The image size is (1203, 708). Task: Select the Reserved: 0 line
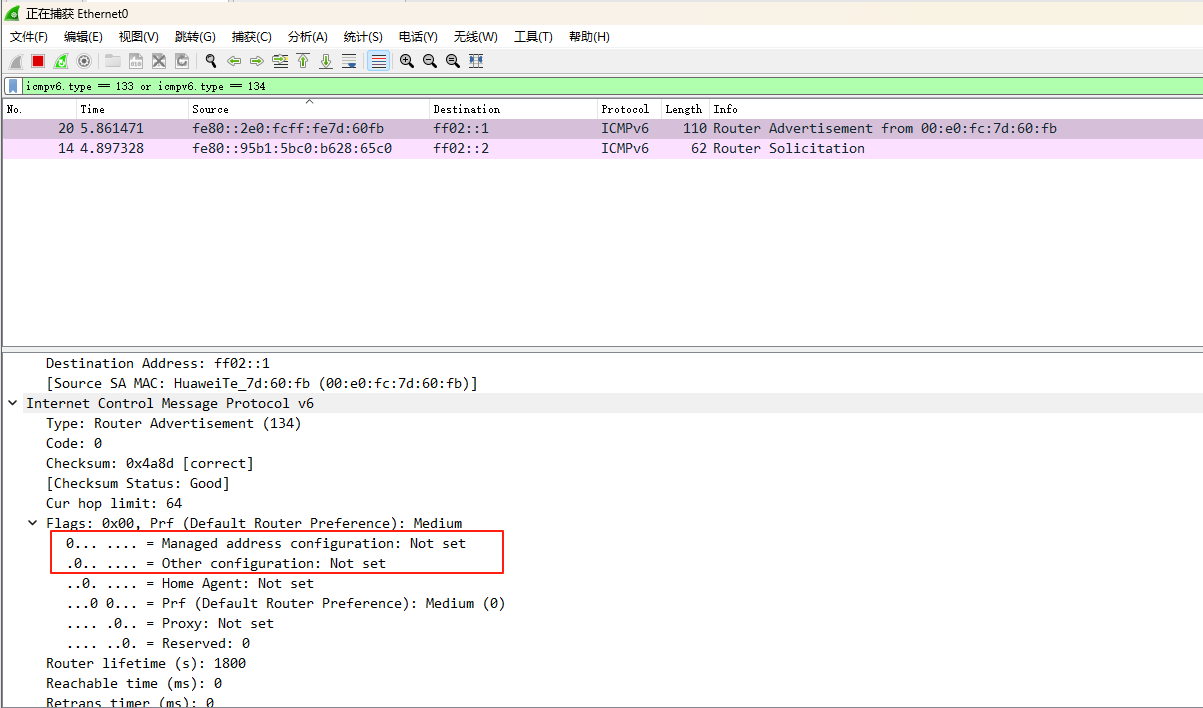(158, 643)
